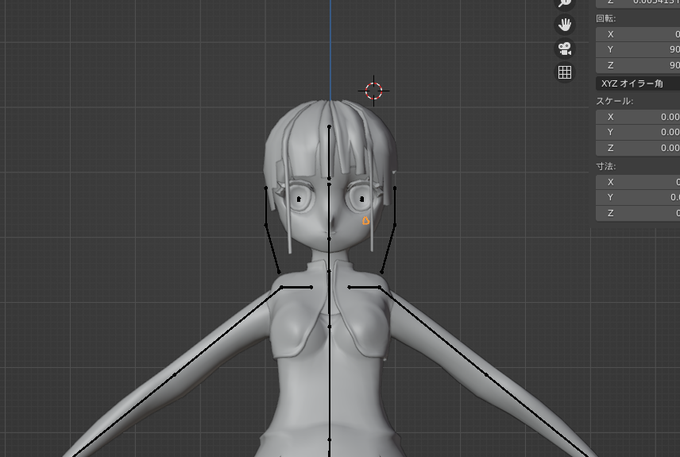Viewport: 680px width, 457px height.
Task: Edit the スケール Z value field
Action: pyautogui.click(x=638, y=148)
